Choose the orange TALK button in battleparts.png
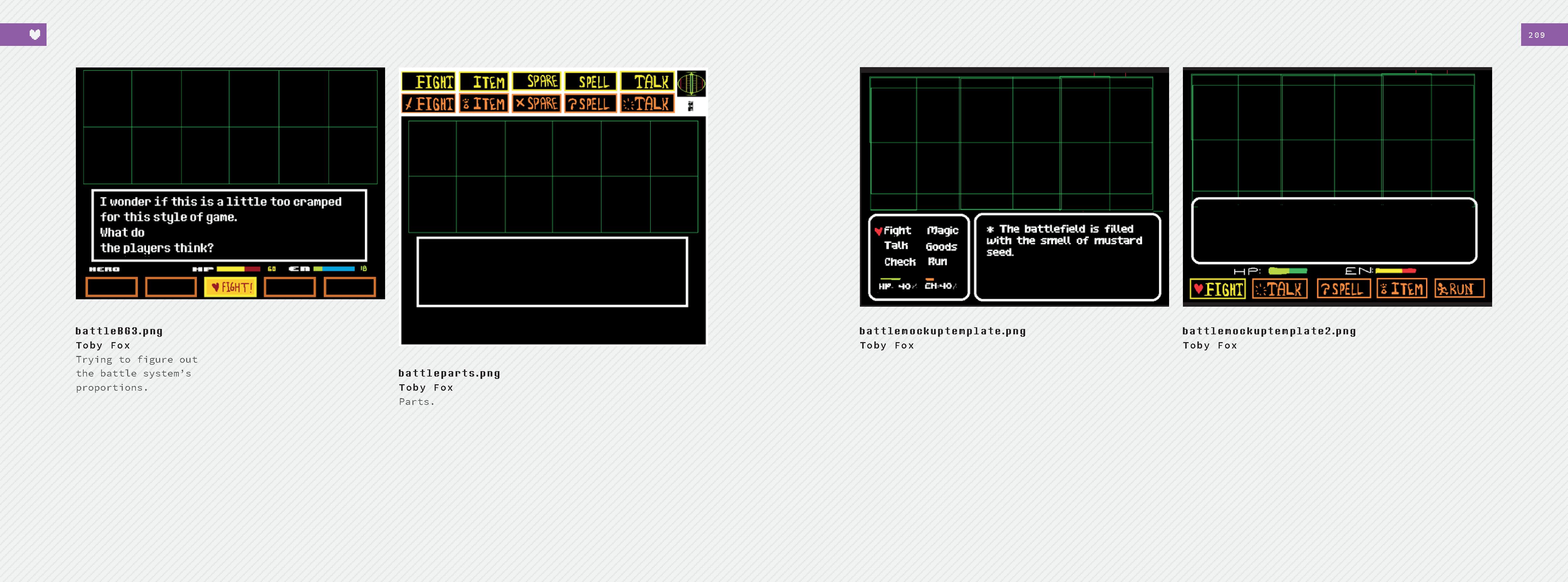The width and height of the screenshot is (1568, 582). pyautogui.click(x=647, y=104)
